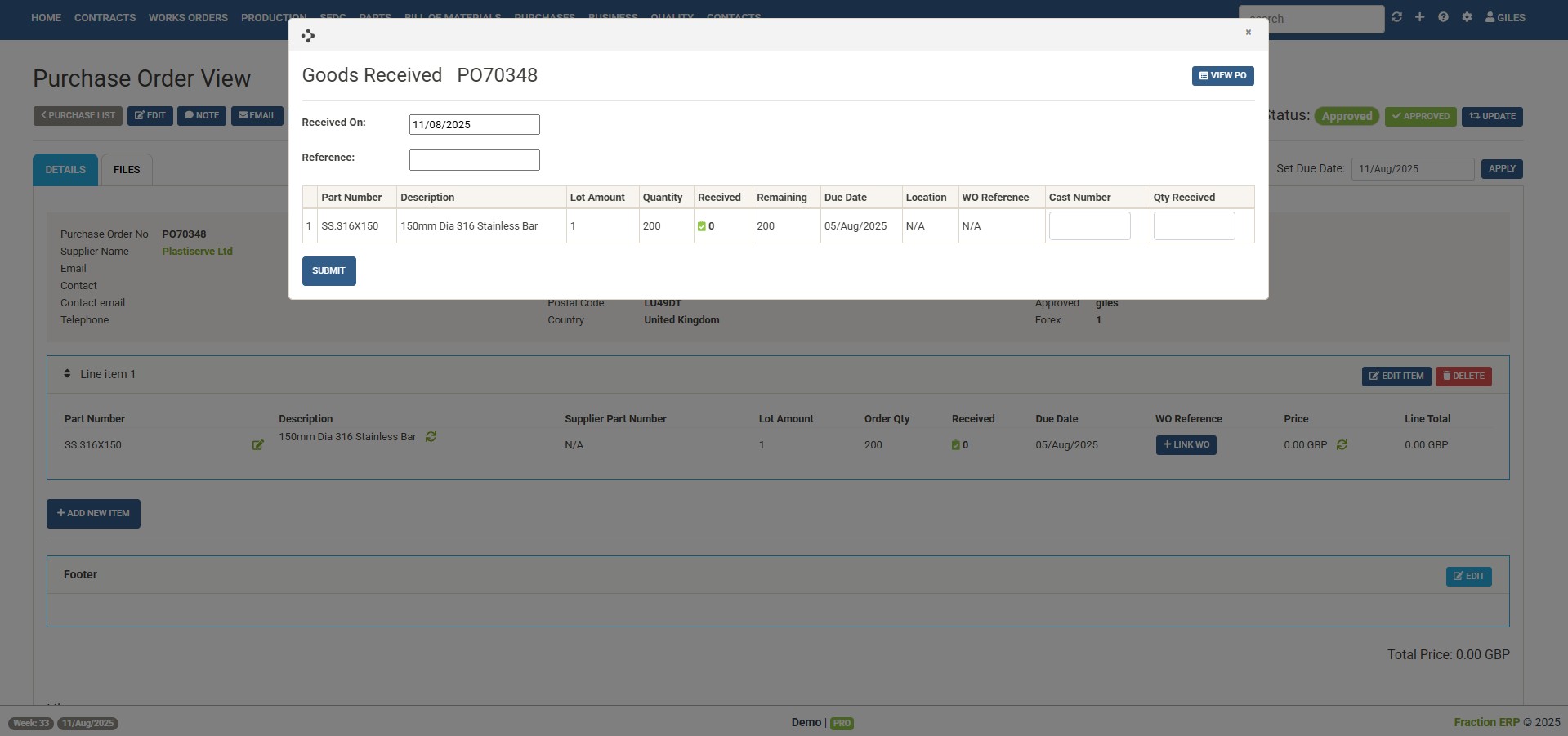Viewport: 1568px width, 736px height.
Task: Click the refresh icon beside 0.00 GBP price
Action: 1341,445
